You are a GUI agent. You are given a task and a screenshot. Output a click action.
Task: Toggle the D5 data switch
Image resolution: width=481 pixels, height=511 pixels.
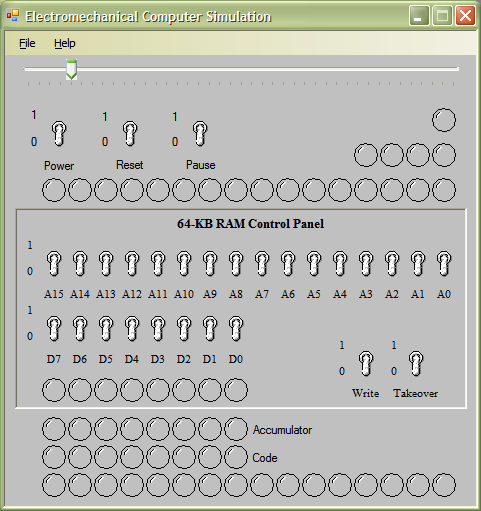tap(106, 328)
